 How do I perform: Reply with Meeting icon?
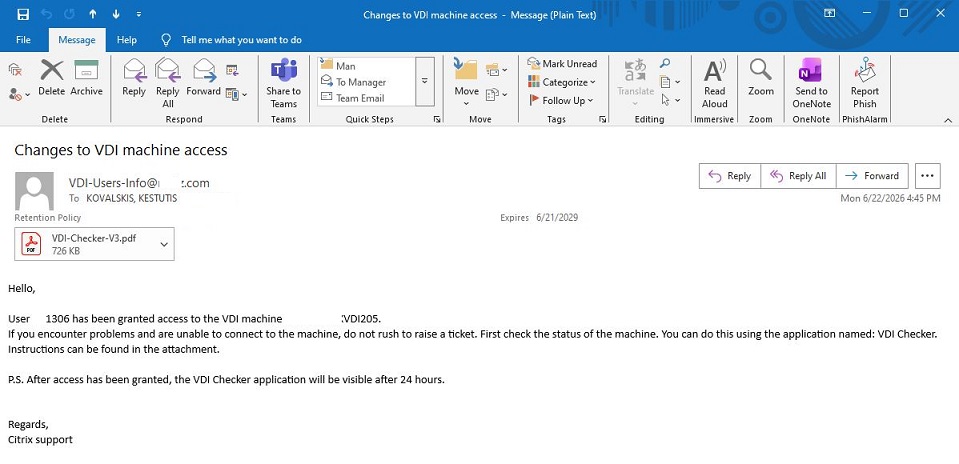tap(232, 70)
